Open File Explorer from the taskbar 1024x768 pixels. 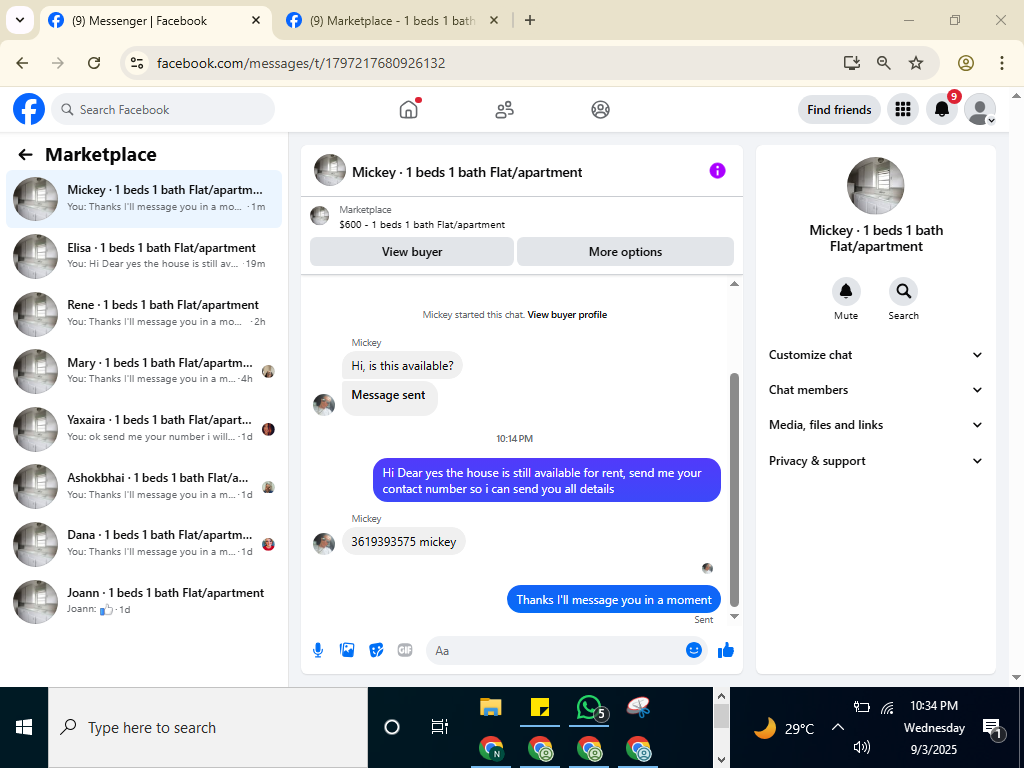click(490, 707)
